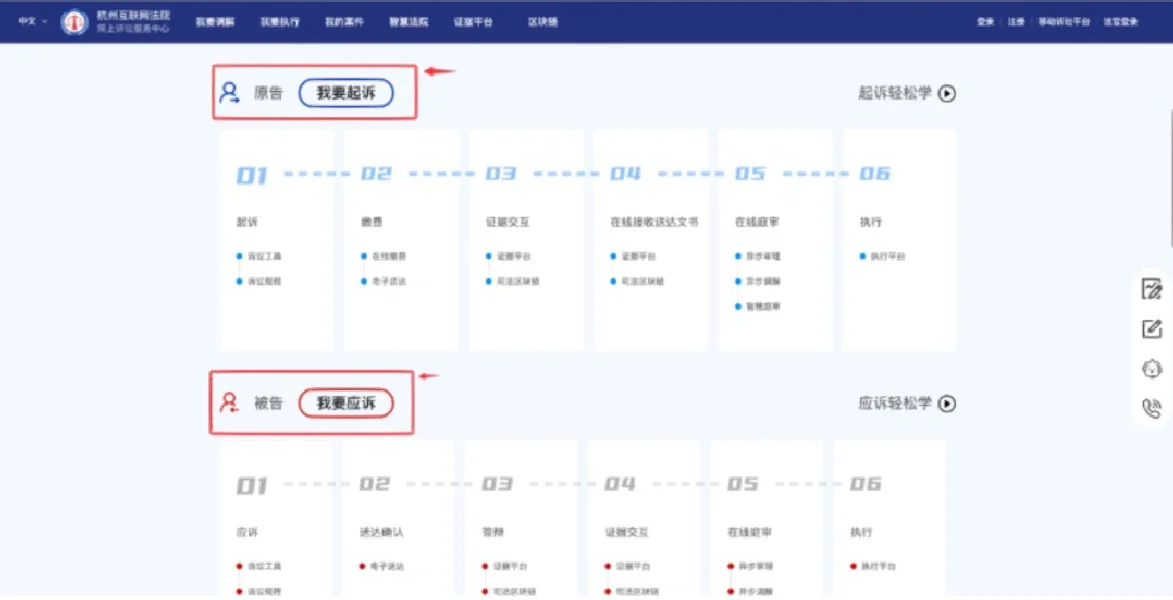Screen dimensions: 1173x600
Task: Open 执行平台 link under plaintiff step 06
Action: click(886, 257)
